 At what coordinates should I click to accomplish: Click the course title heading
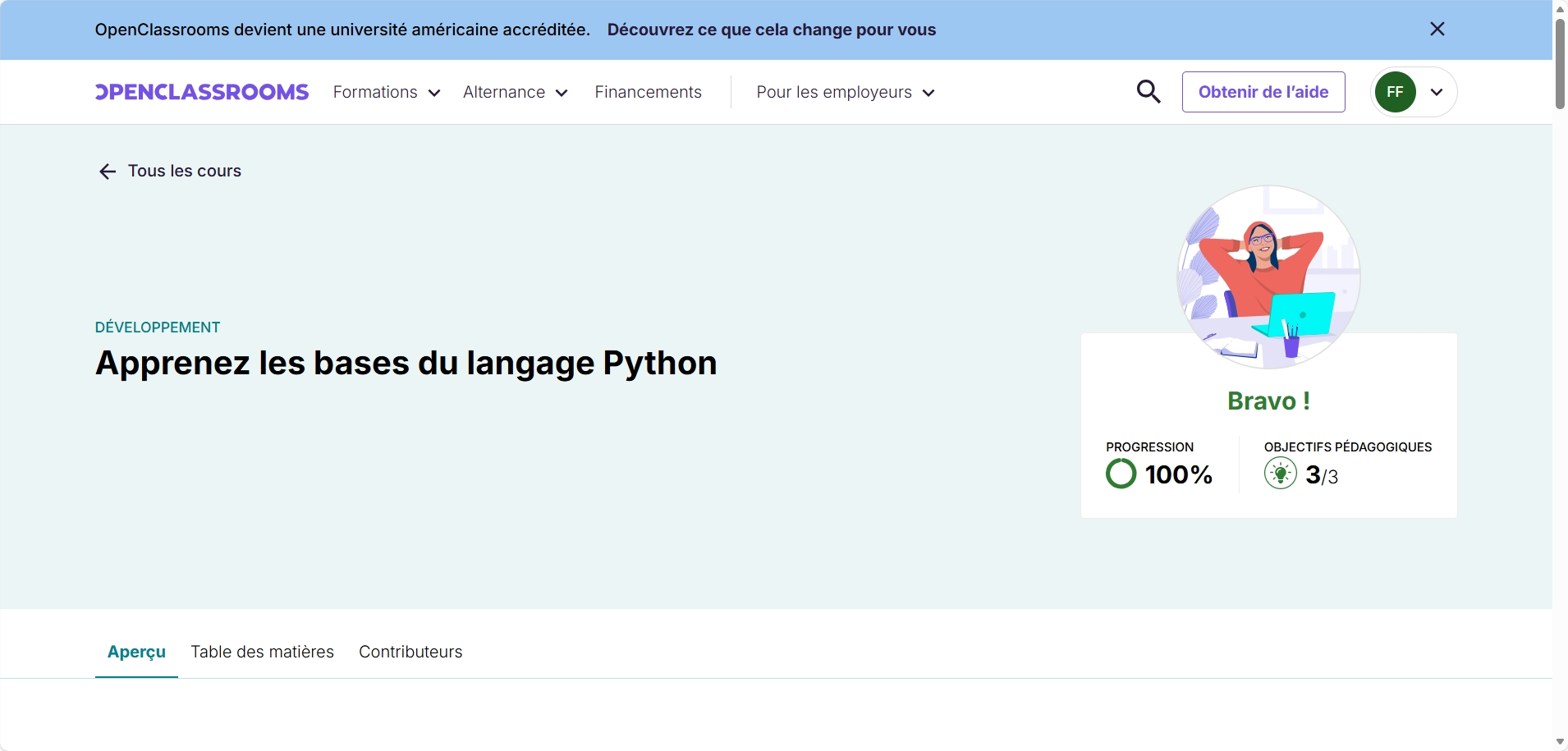pos(406,363)
